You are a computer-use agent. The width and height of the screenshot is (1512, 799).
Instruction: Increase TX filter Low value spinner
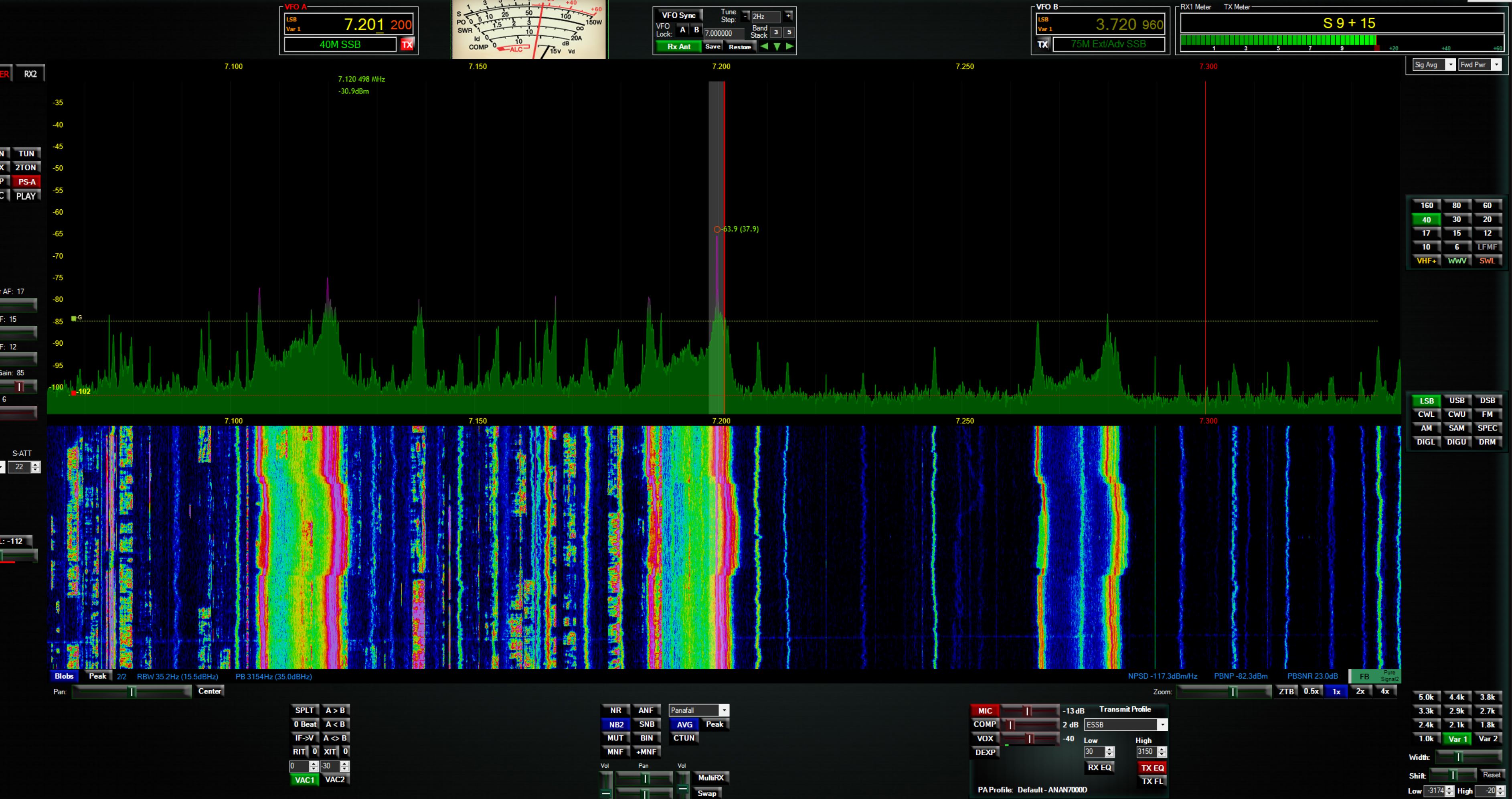pyautogui.click(x=1109, y=749)
